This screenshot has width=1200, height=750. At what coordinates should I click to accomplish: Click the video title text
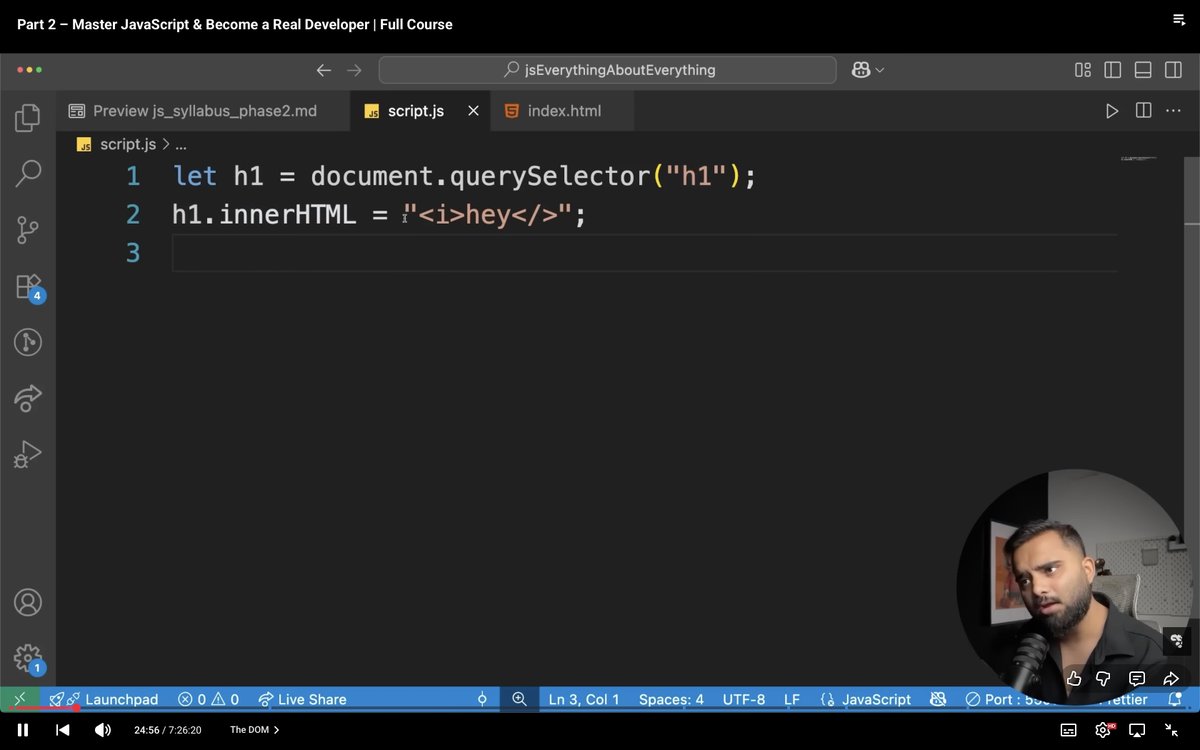[x=234, y=24]
